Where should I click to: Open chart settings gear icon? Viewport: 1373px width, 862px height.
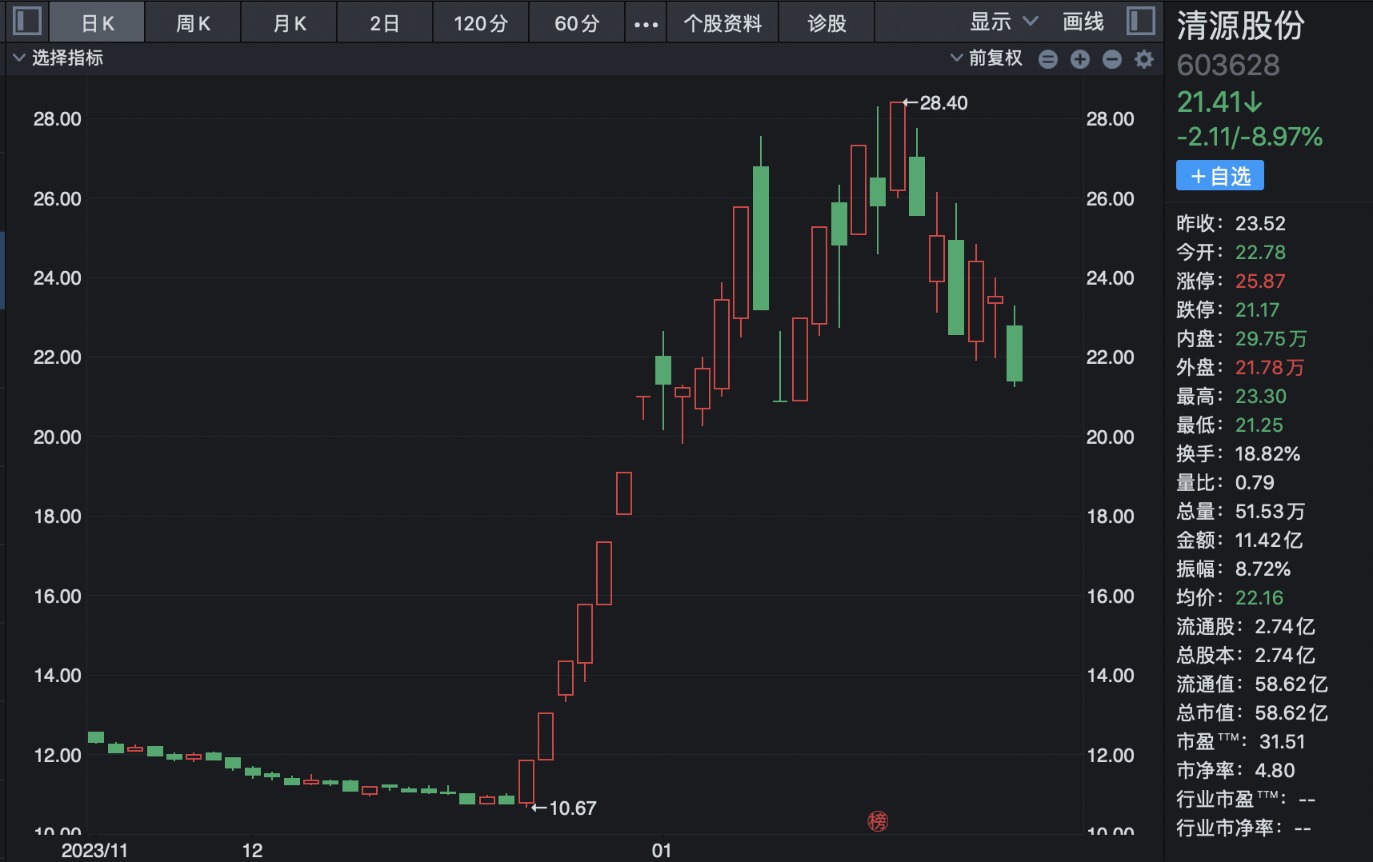tap(1144, 59)
